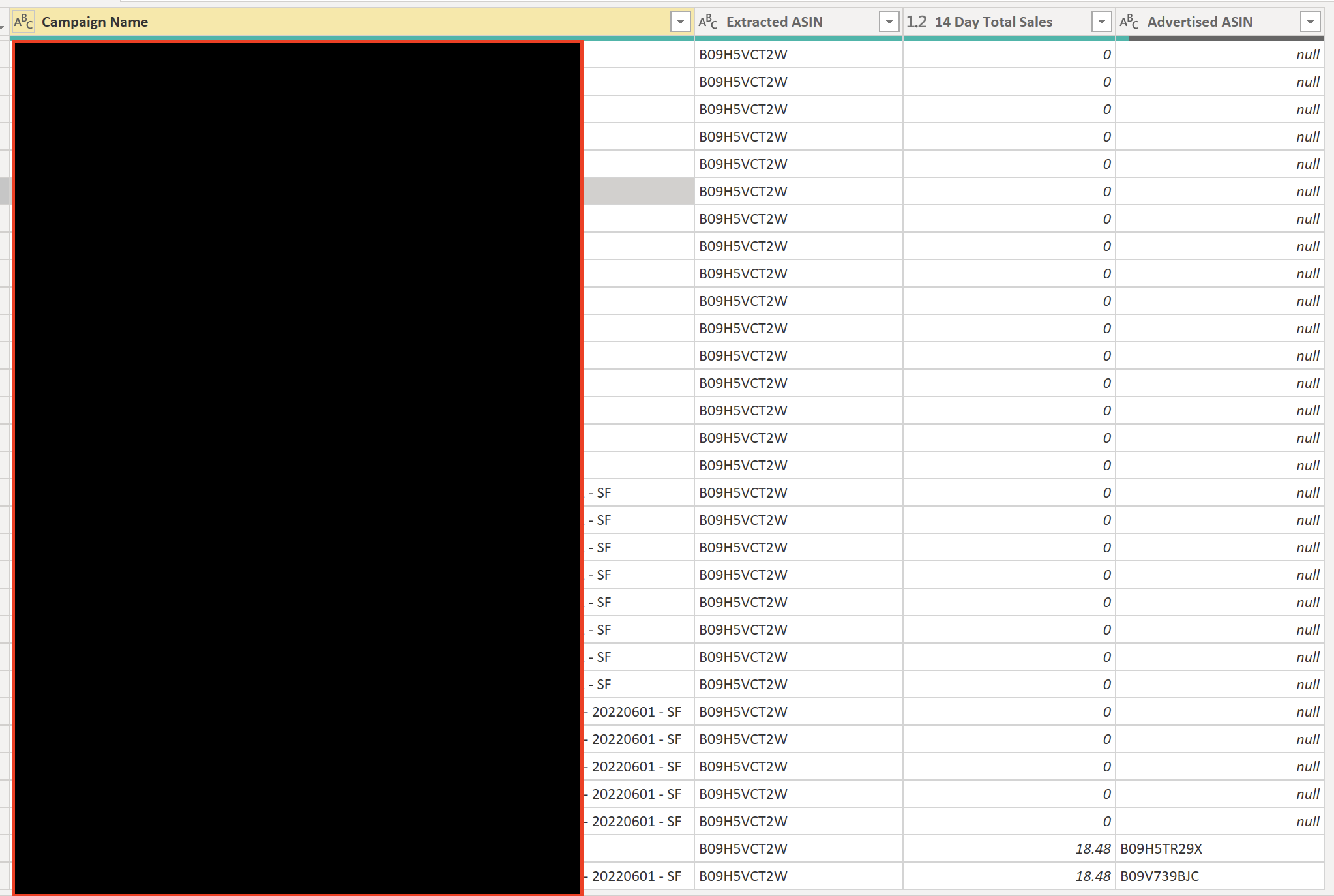Select the B09H5TR29X Advertised ASIN cell
The image size is (1334, 896).
[x=1220, y=848]
